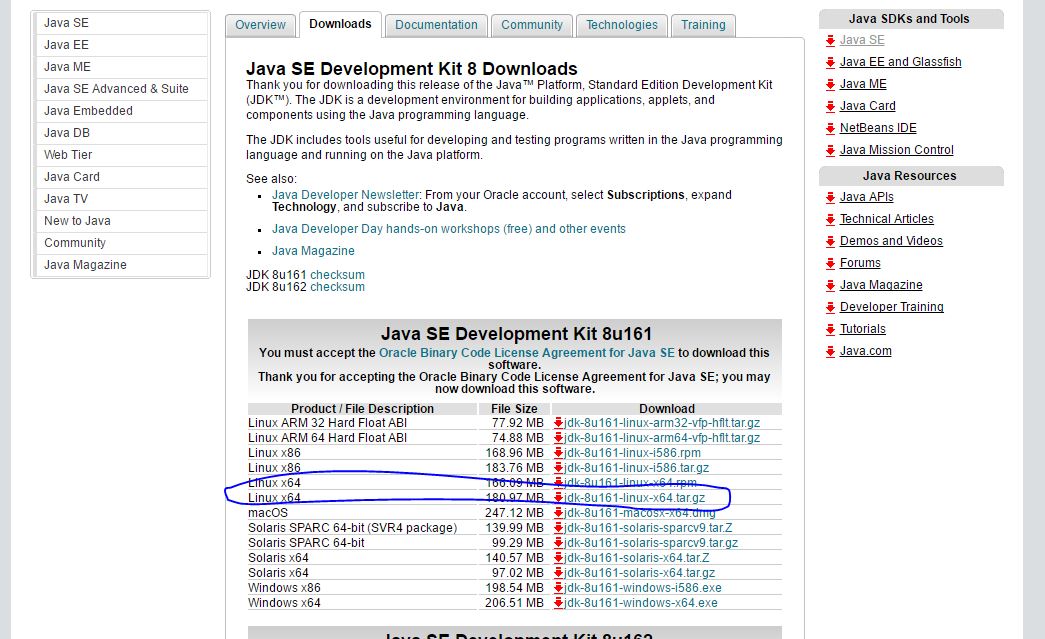Click red download arrow beside jdk-8u161-linux-arm32-vfp-hflt.tar.gz
Viewport: 1045px width, 639px height.
558,423
